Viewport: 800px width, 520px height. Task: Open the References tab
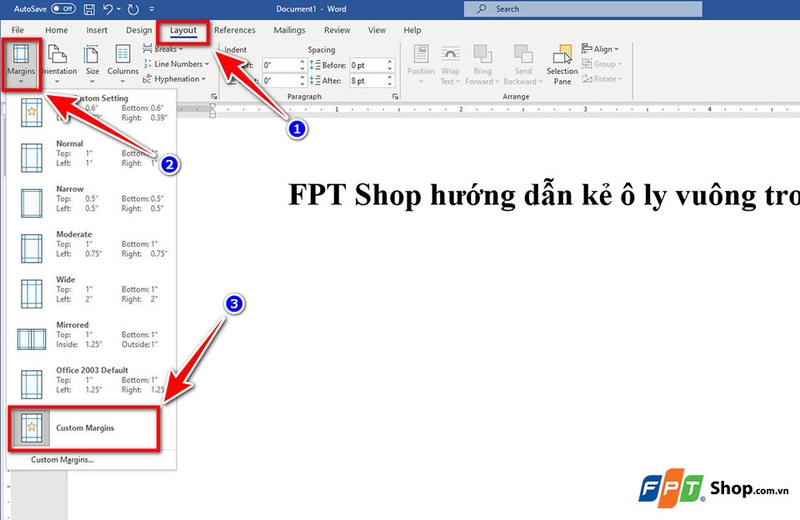pyautogui.click(x=235, y=30)
